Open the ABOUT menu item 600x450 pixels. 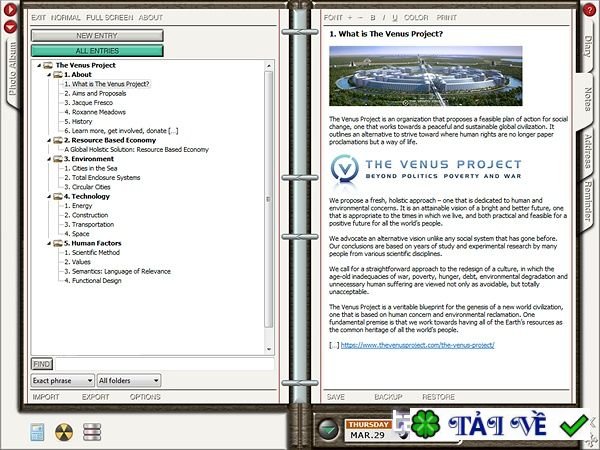[150, 18]
